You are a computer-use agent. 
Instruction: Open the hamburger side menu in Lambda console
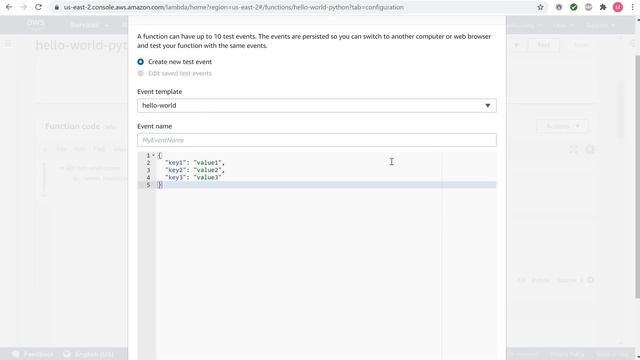[8, 43]
